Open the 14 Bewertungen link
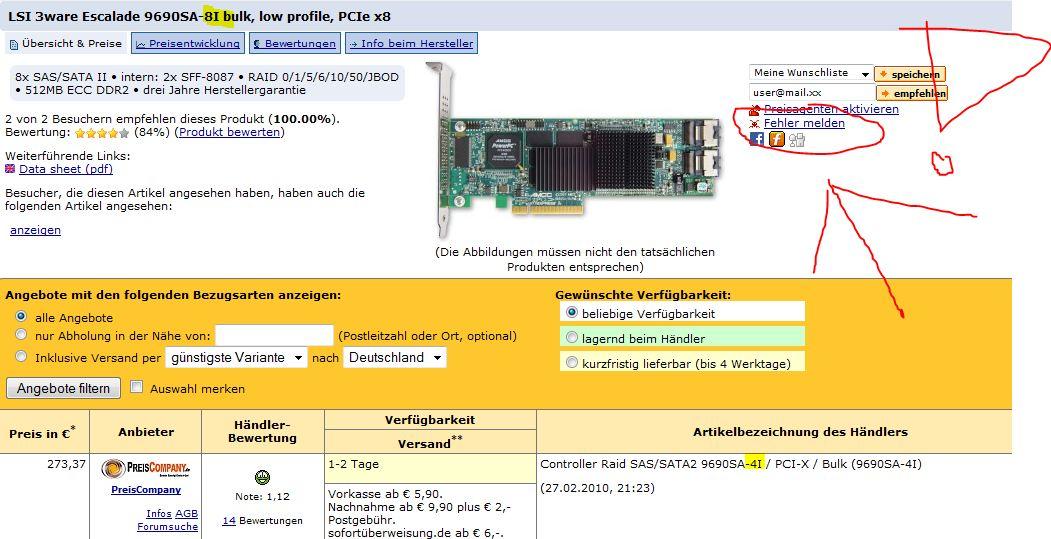 point(229,520)
